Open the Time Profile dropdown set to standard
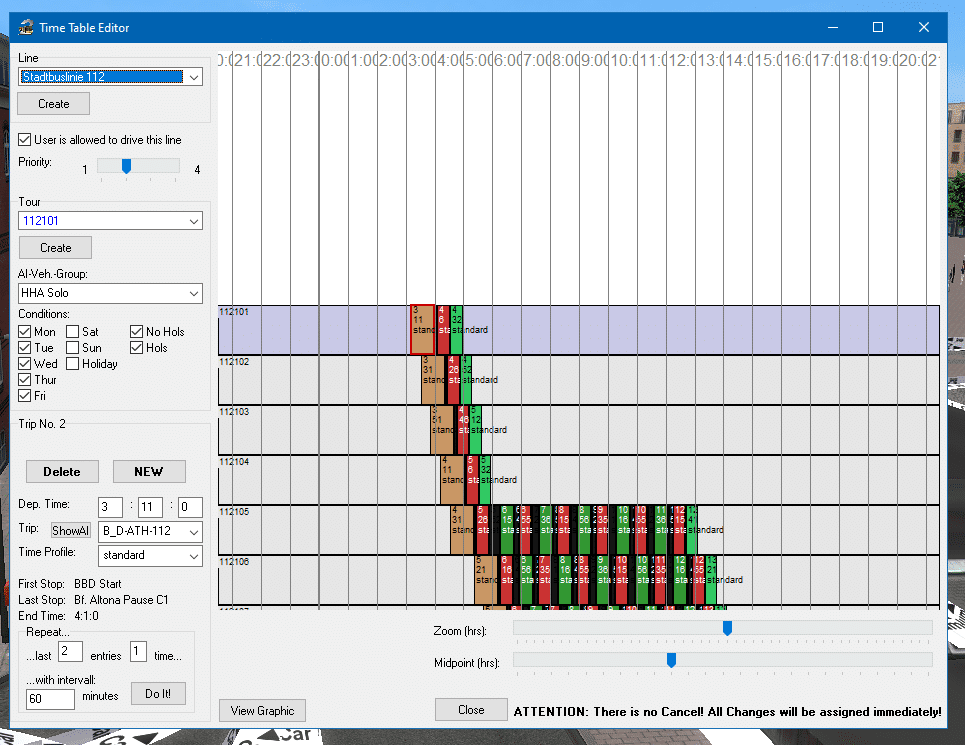 pyautogui.click(x=151, y=555)
